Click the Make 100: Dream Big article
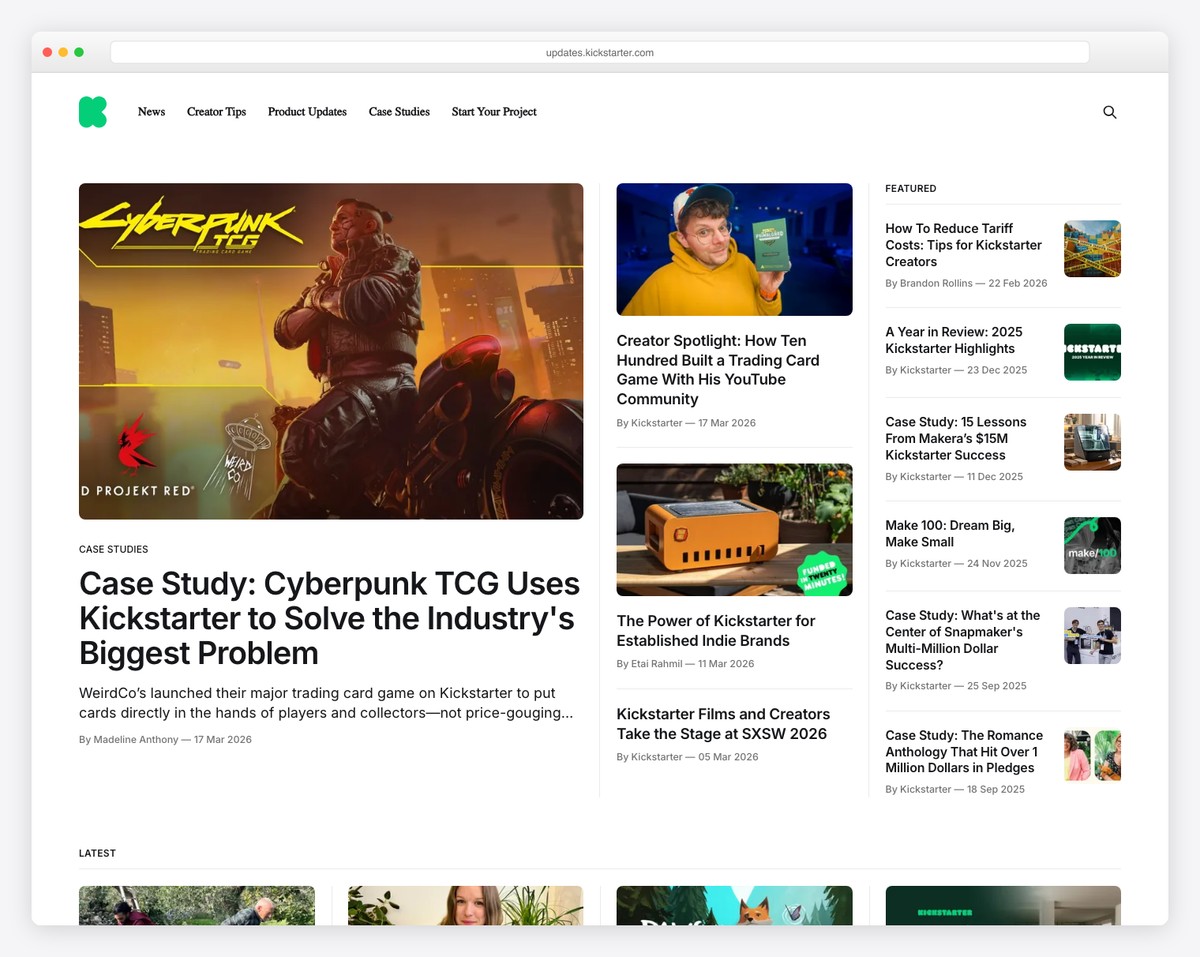Image resolution: width=1200 pixels, height=957 pixels. pyautogui.click(x=950, y=533)
